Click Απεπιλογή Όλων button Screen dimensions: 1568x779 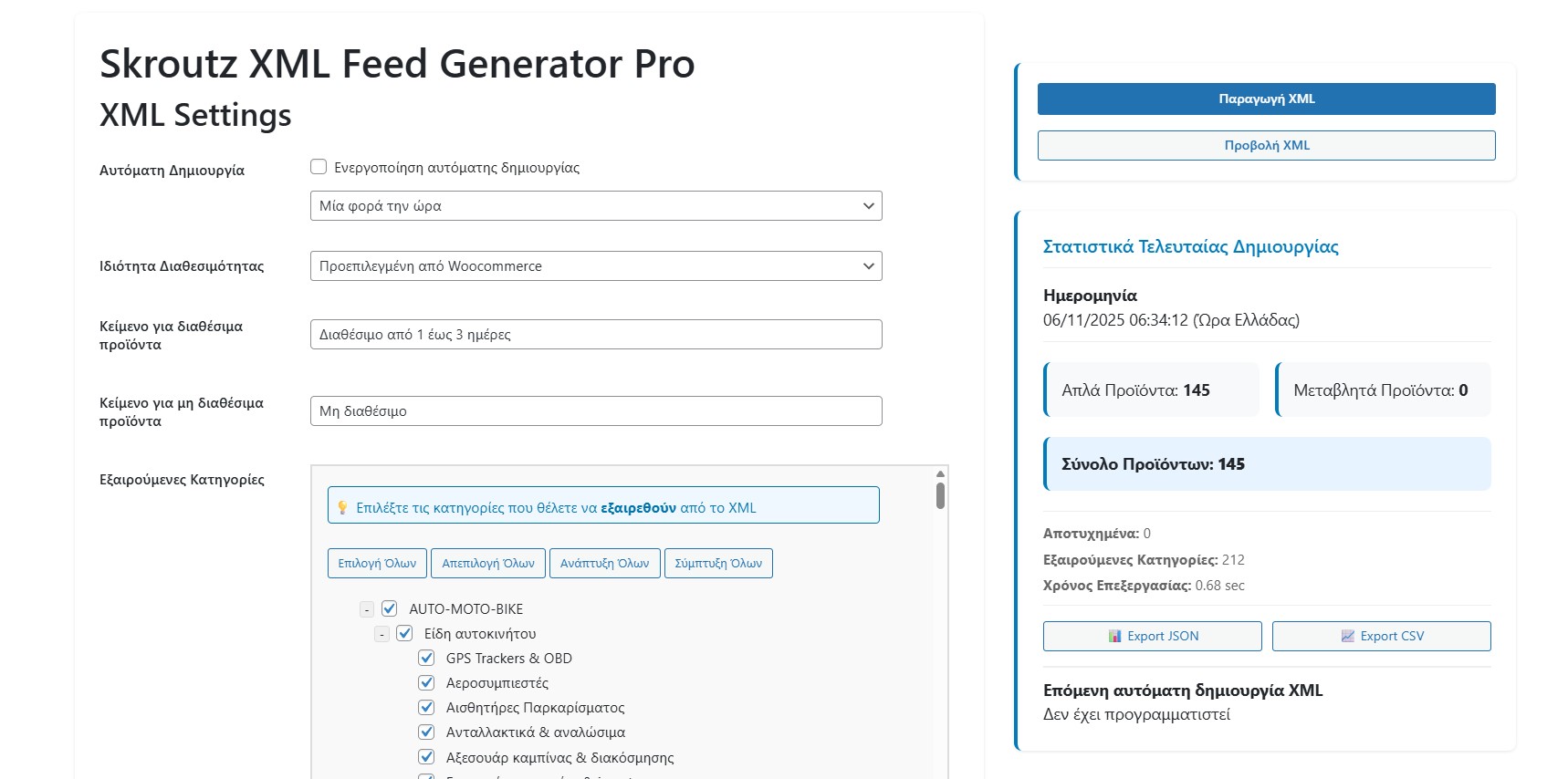(488, 564)
